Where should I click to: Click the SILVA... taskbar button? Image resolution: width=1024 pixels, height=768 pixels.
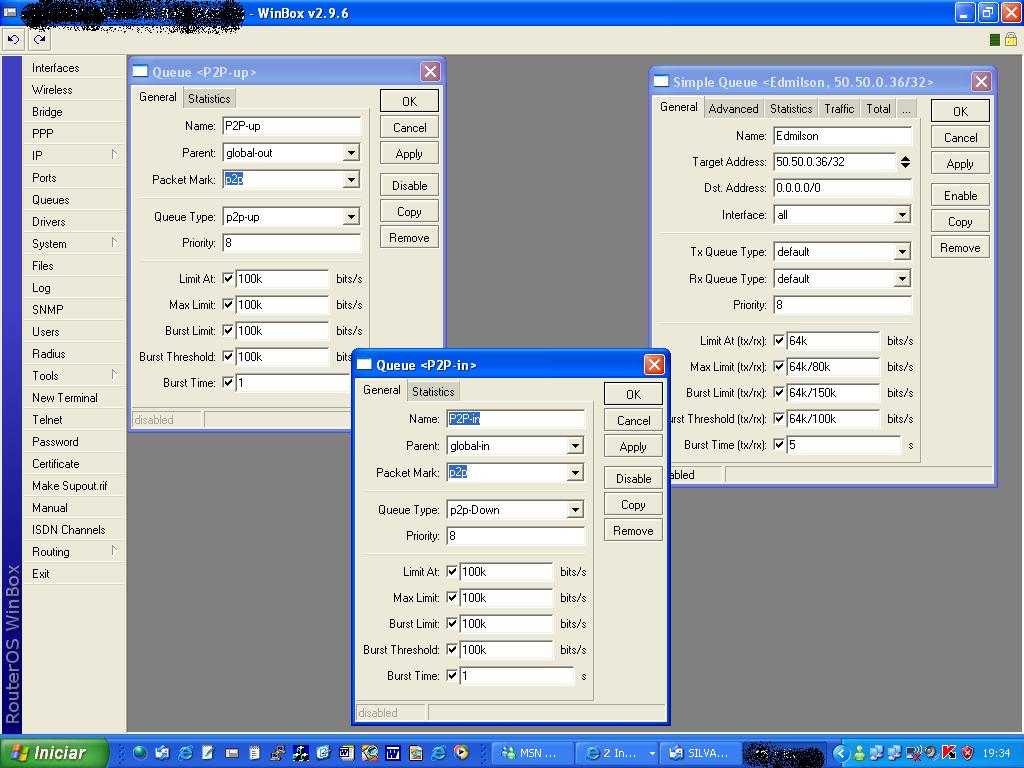(700, 753)
